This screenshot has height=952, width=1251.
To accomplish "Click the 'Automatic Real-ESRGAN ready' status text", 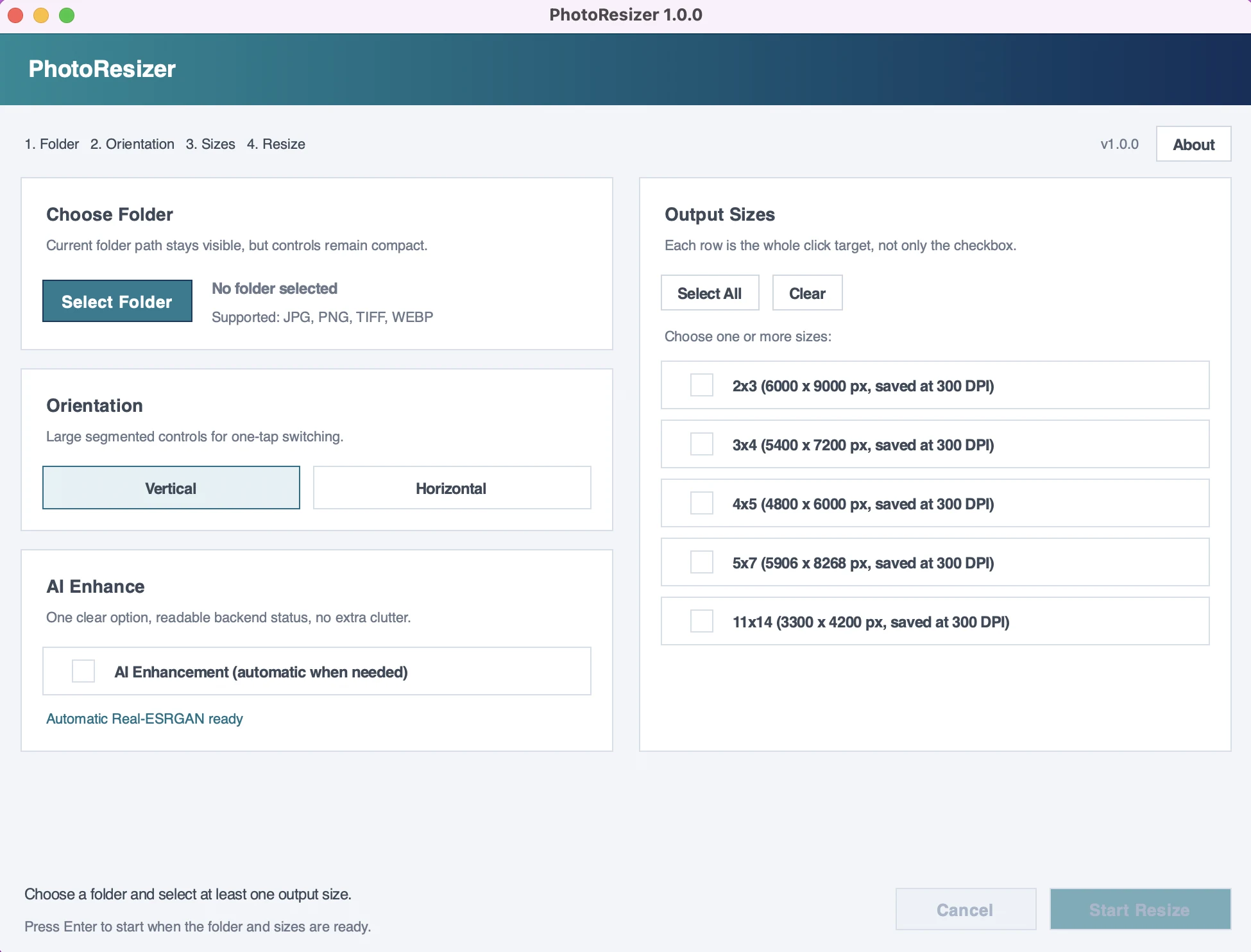I will 144,718.
